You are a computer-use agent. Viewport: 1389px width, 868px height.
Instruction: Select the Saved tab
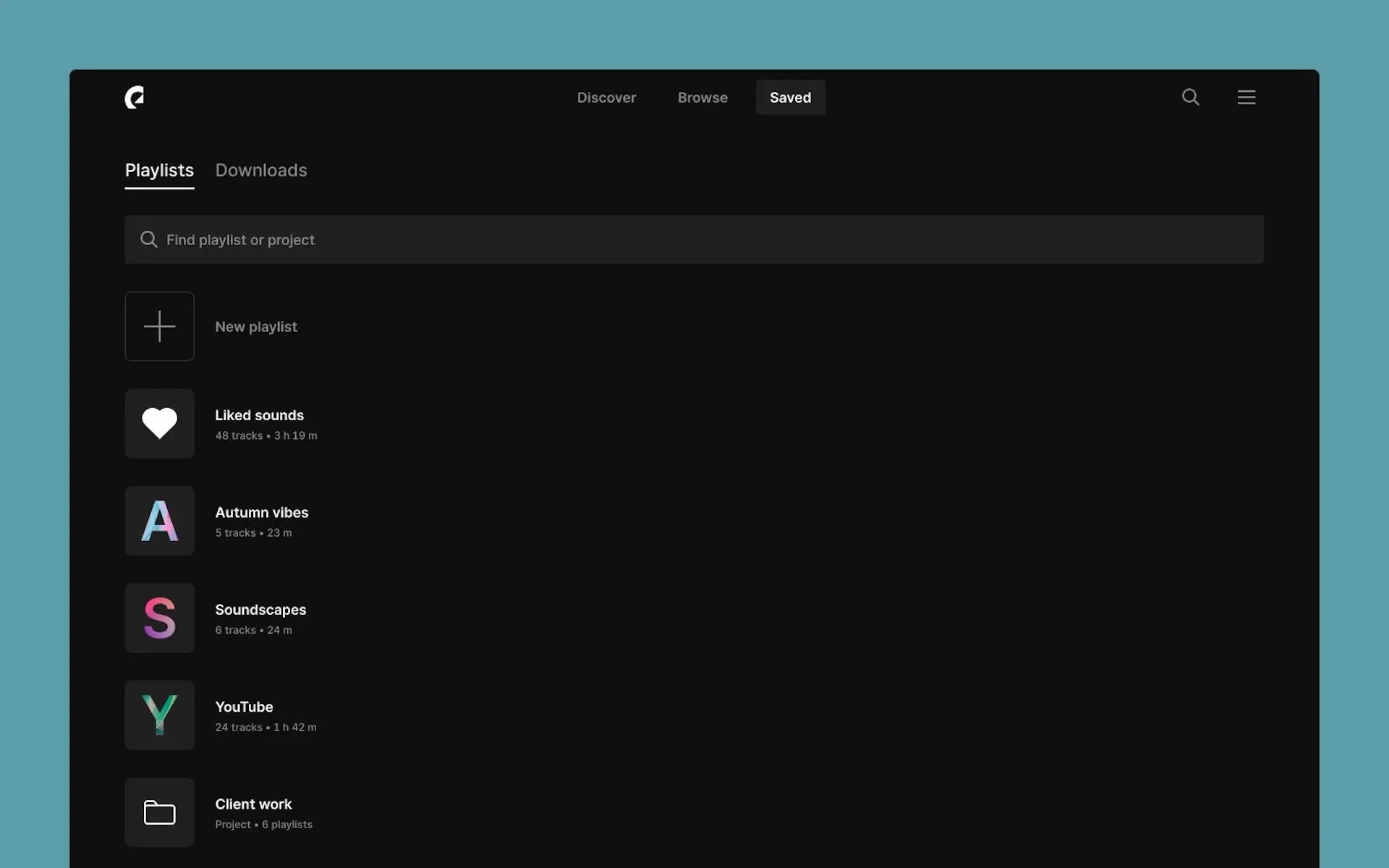pos(790,97)
